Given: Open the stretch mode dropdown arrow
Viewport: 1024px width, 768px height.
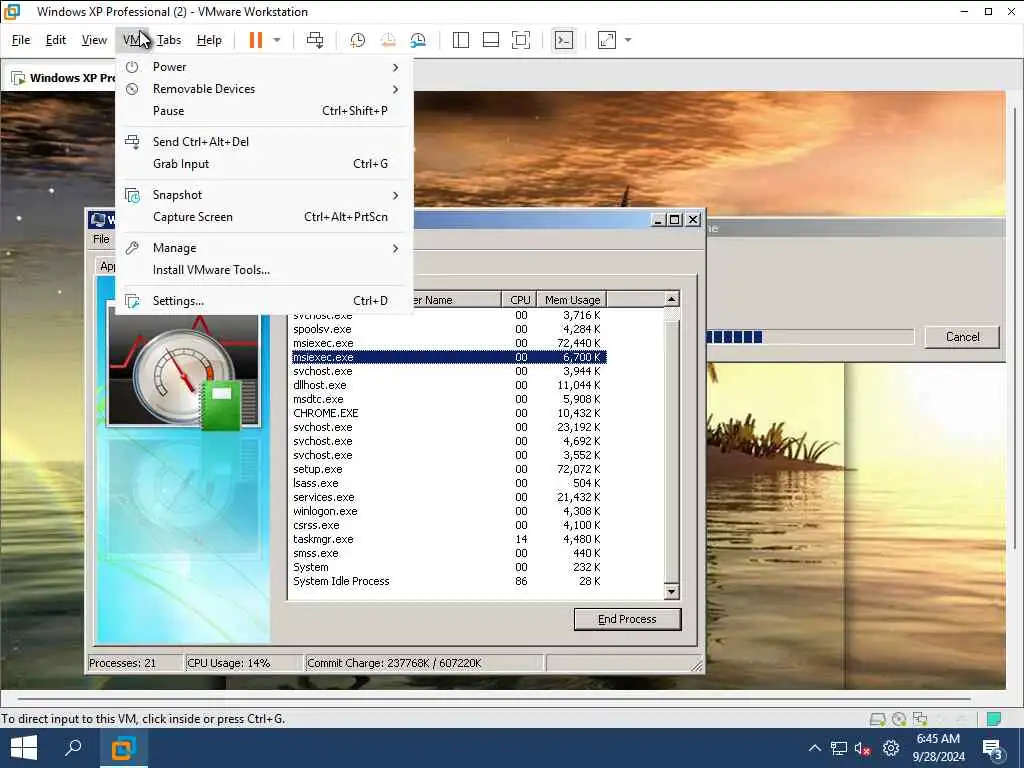Looking at the screenshot, I should (628, 40).
